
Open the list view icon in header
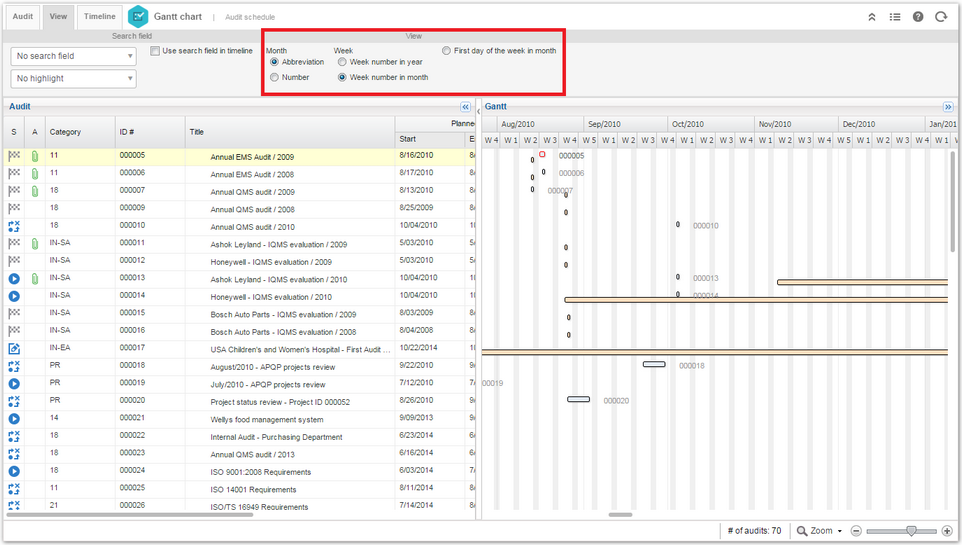[895, 17]
